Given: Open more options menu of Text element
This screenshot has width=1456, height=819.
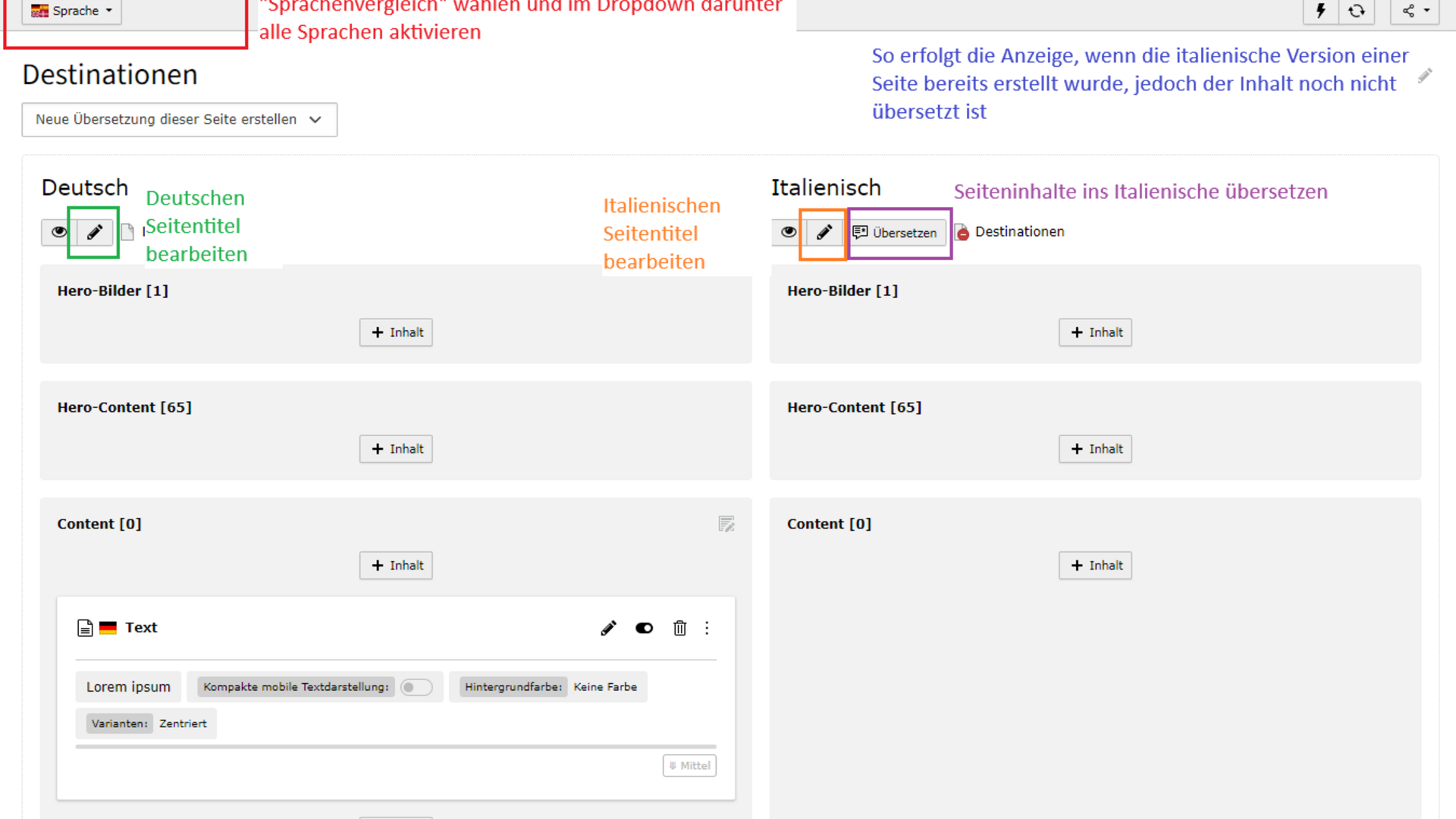Looking at the screenshot, I should point(707,628).
